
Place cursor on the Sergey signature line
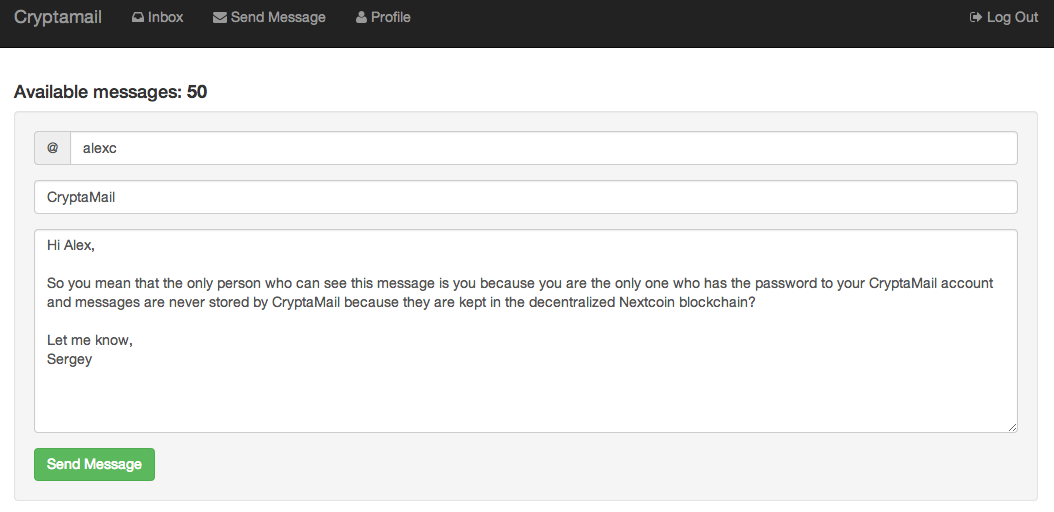tap(69, 359)
